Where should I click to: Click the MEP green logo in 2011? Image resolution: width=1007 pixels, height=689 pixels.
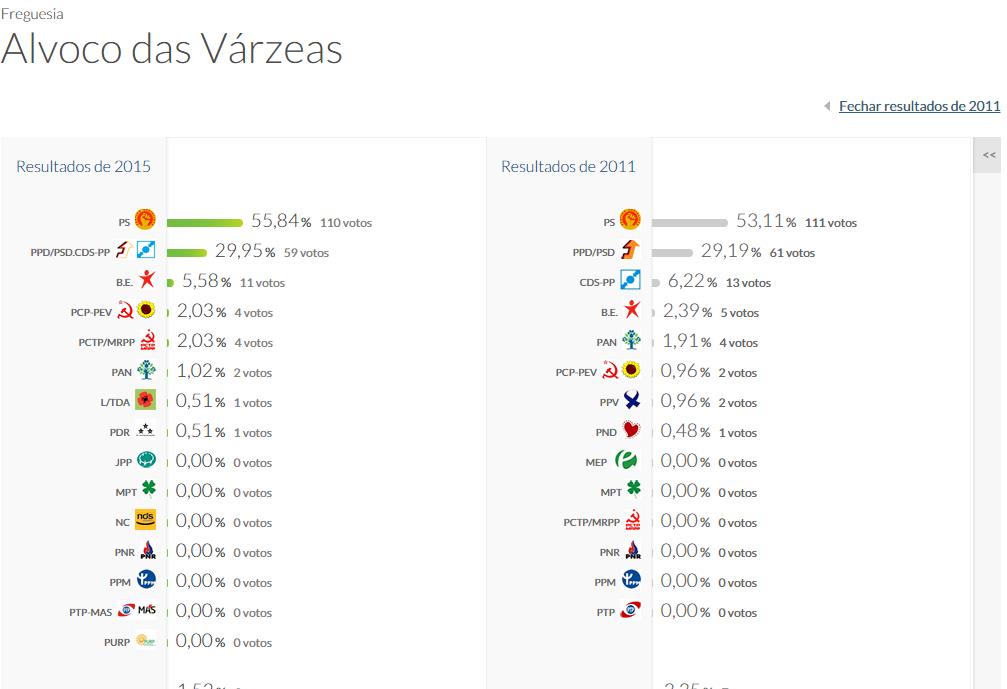(x=628, y=461)
